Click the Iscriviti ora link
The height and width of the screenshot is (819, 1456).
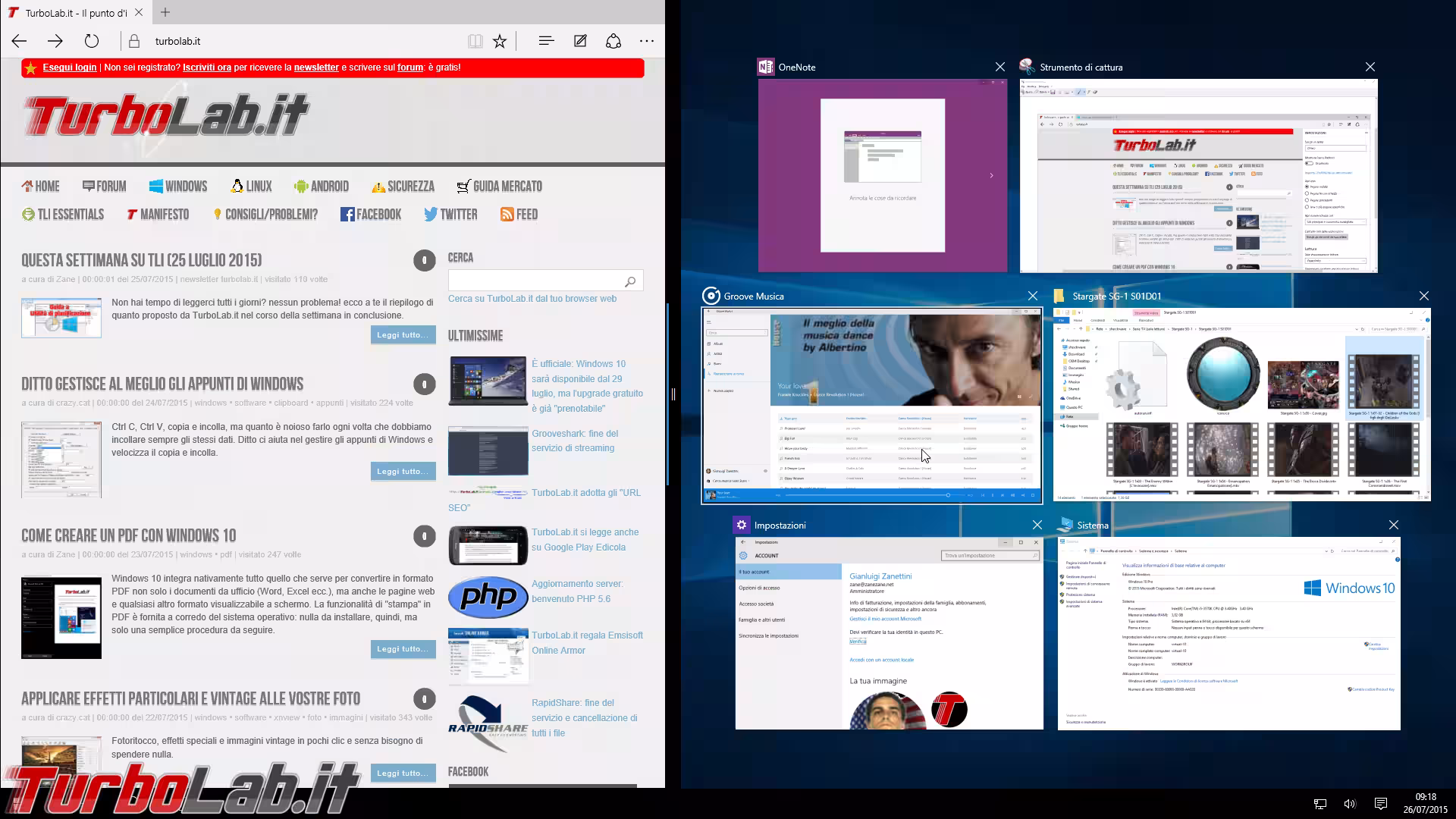tap(206, 67)
